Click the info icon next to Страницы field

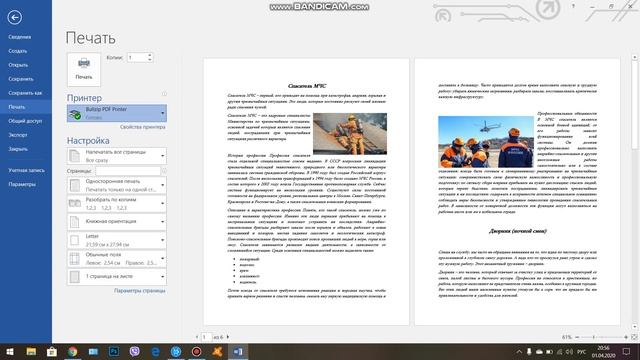tap(164, 171)
